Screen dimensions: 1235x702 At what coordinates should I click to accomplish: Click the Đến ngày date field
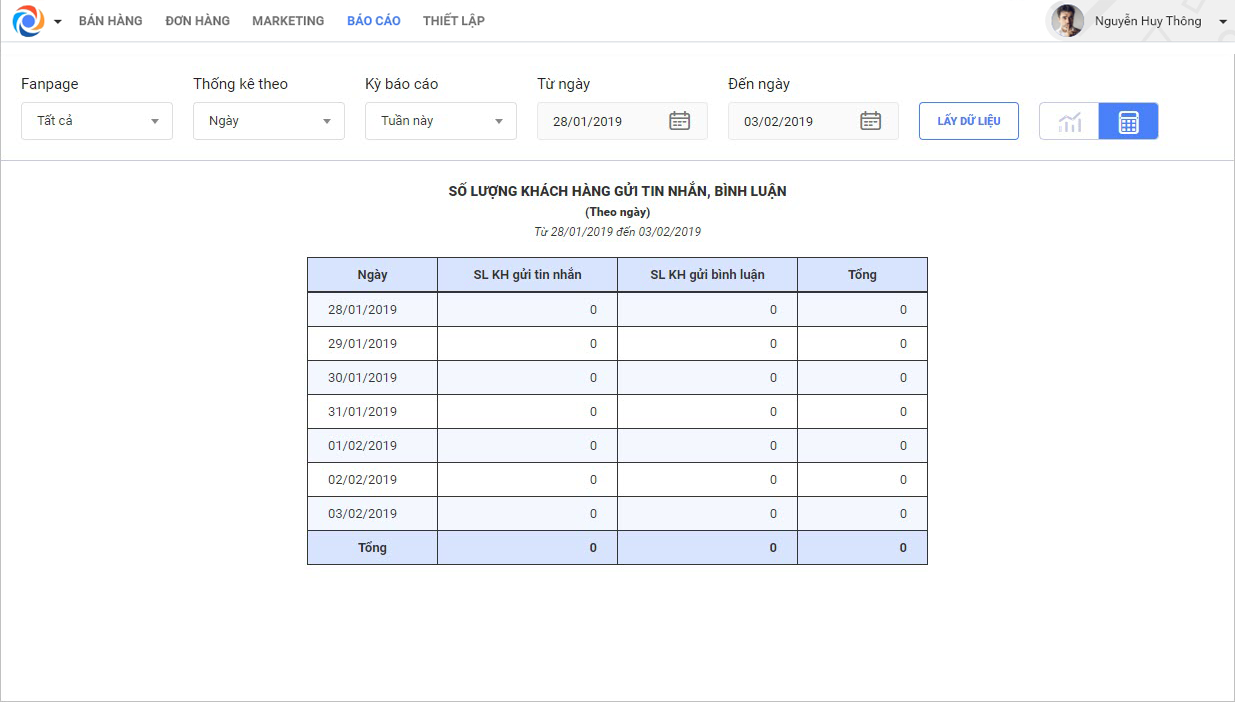pyautogui.click(x=791, y=121)
